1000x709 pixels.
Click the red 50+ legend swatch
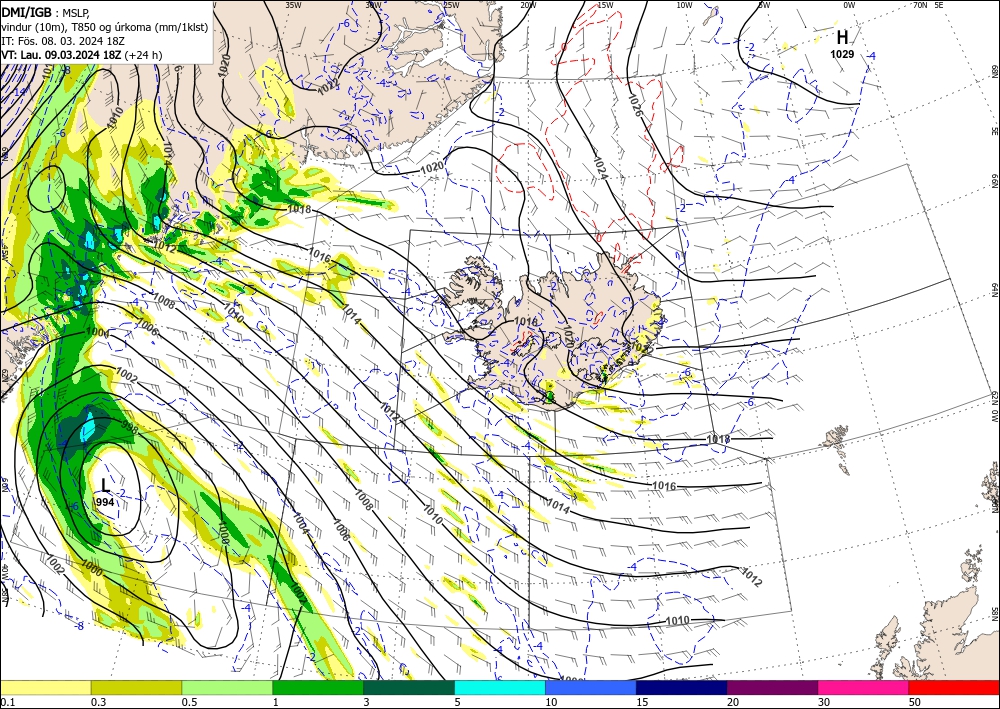954,687
